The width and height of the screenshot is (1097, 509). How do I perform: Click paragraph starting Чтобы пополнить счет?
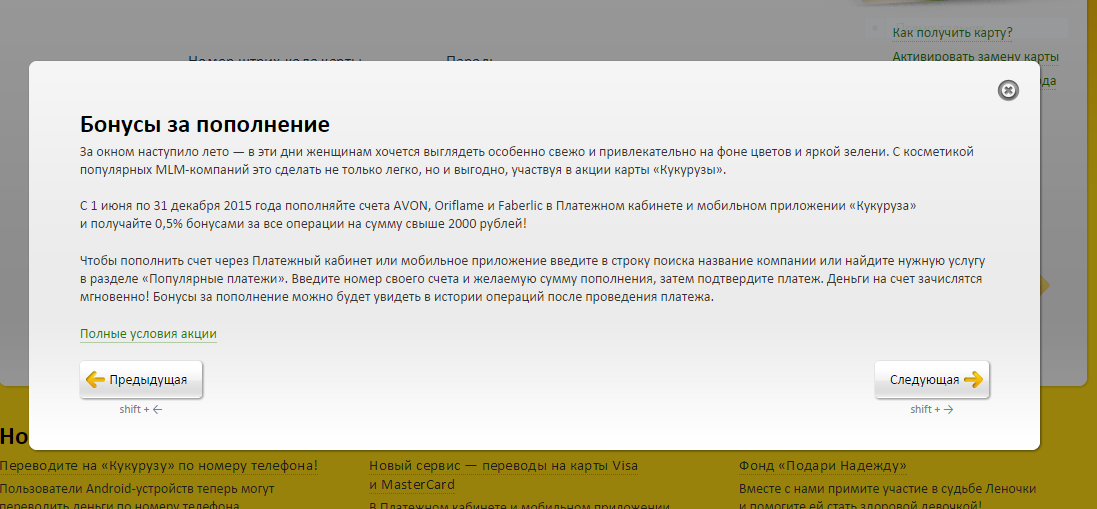coord(532,278)
